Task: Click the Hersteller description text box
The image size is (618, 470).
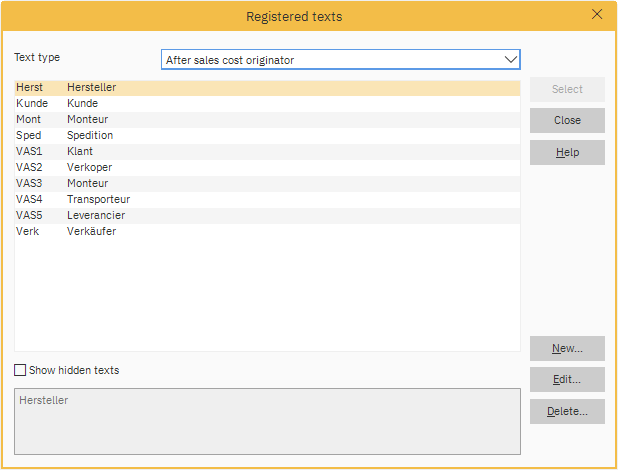Action: pos(267,421)
